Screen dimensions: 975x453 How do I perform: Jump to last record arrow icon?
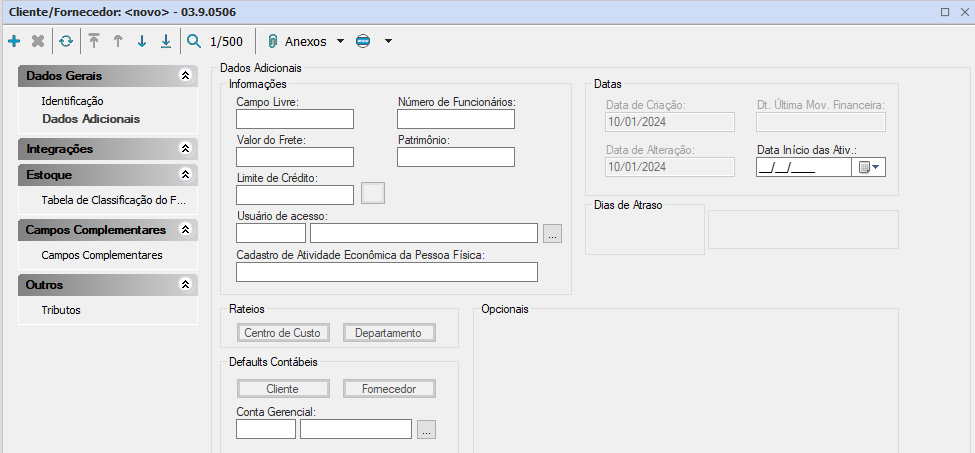pos(166,41)
